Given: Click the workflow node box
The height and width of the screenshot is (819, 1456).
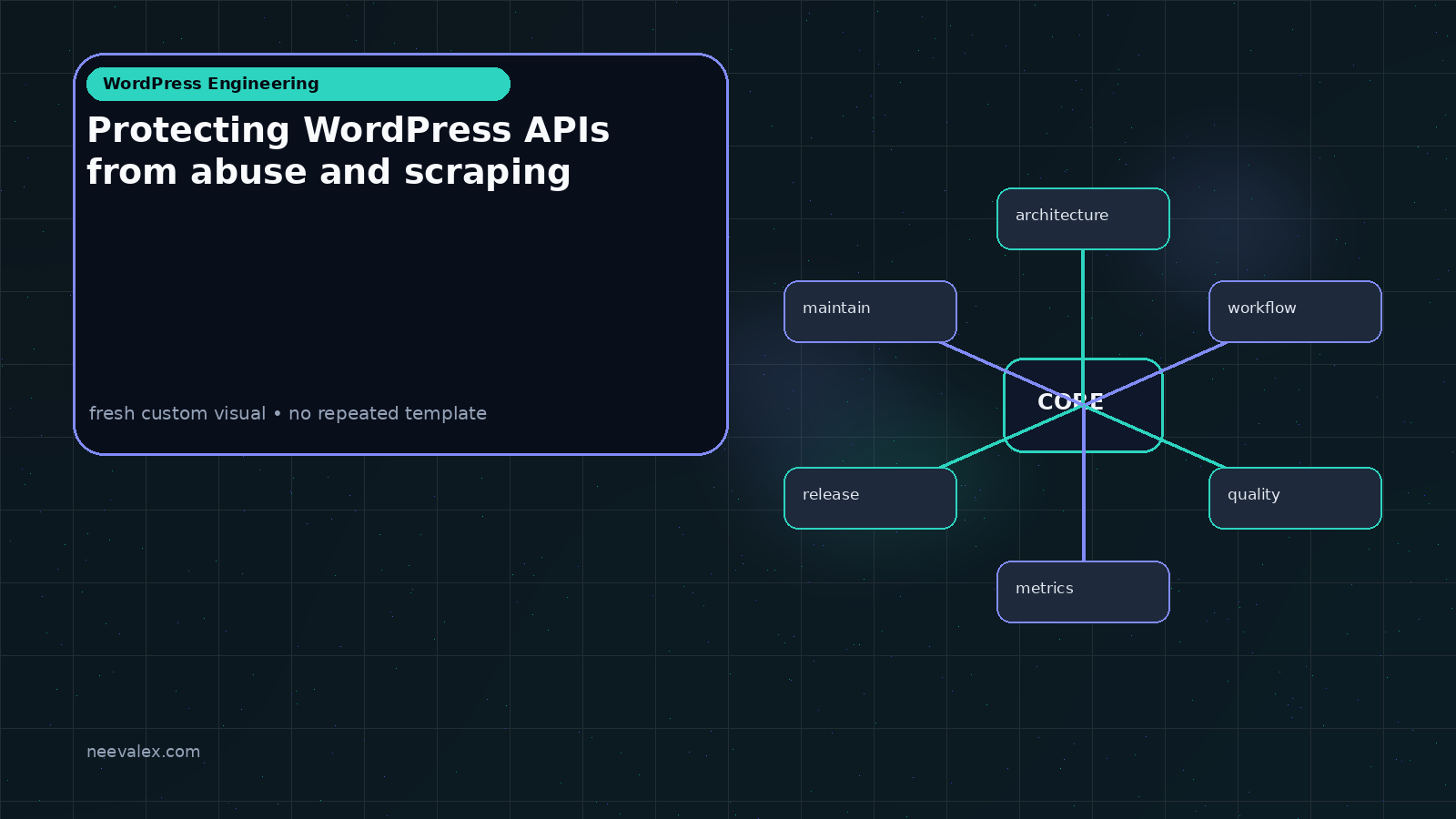Looking at the screenshot, I should click(1295, 311).
